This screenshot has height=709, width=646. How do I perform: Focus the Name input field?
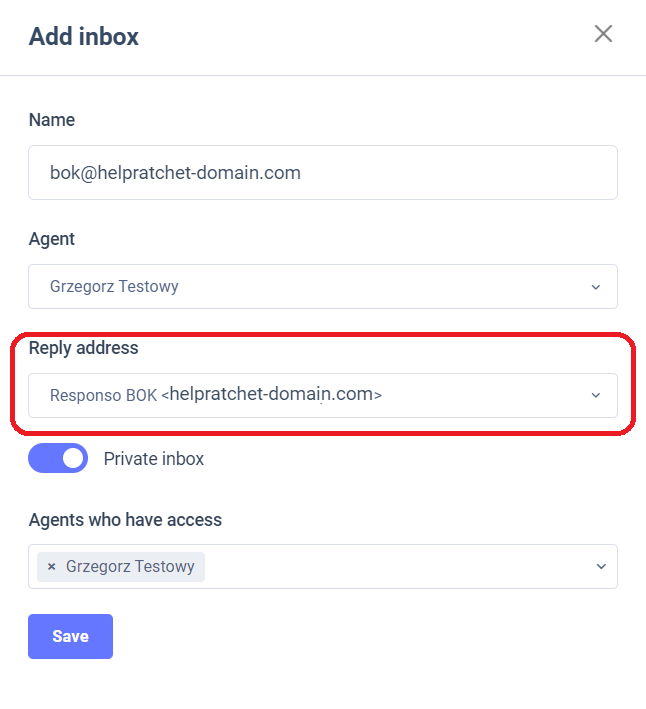coord(322,173)
